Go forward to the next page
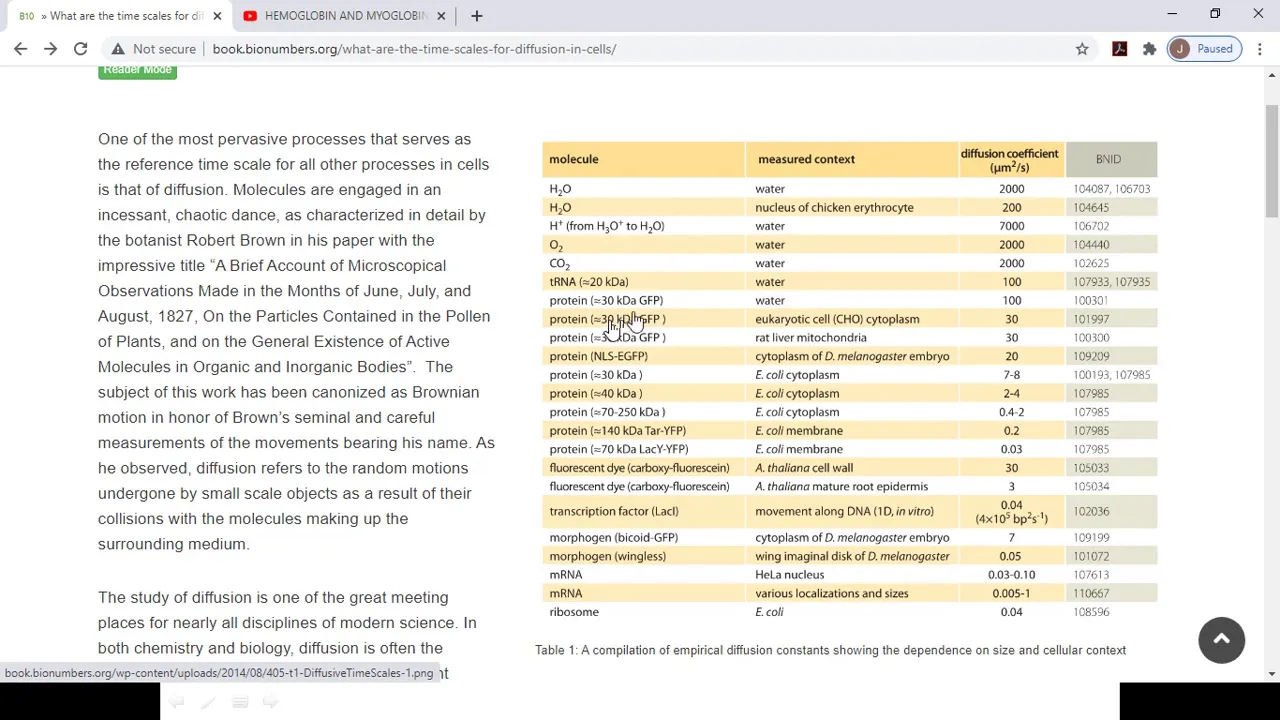This screenshot has width=1280, height=720. click(x=50, y=49)
